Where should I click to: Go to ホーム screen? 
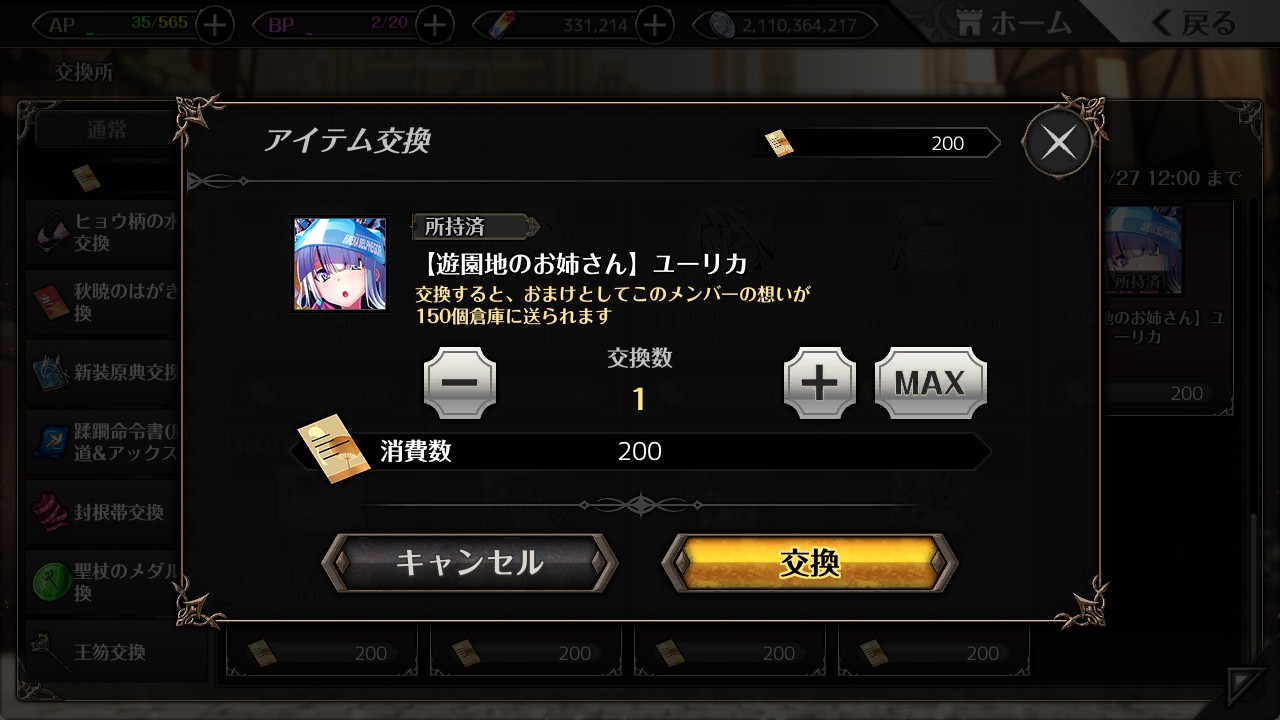click(1015, 23)
